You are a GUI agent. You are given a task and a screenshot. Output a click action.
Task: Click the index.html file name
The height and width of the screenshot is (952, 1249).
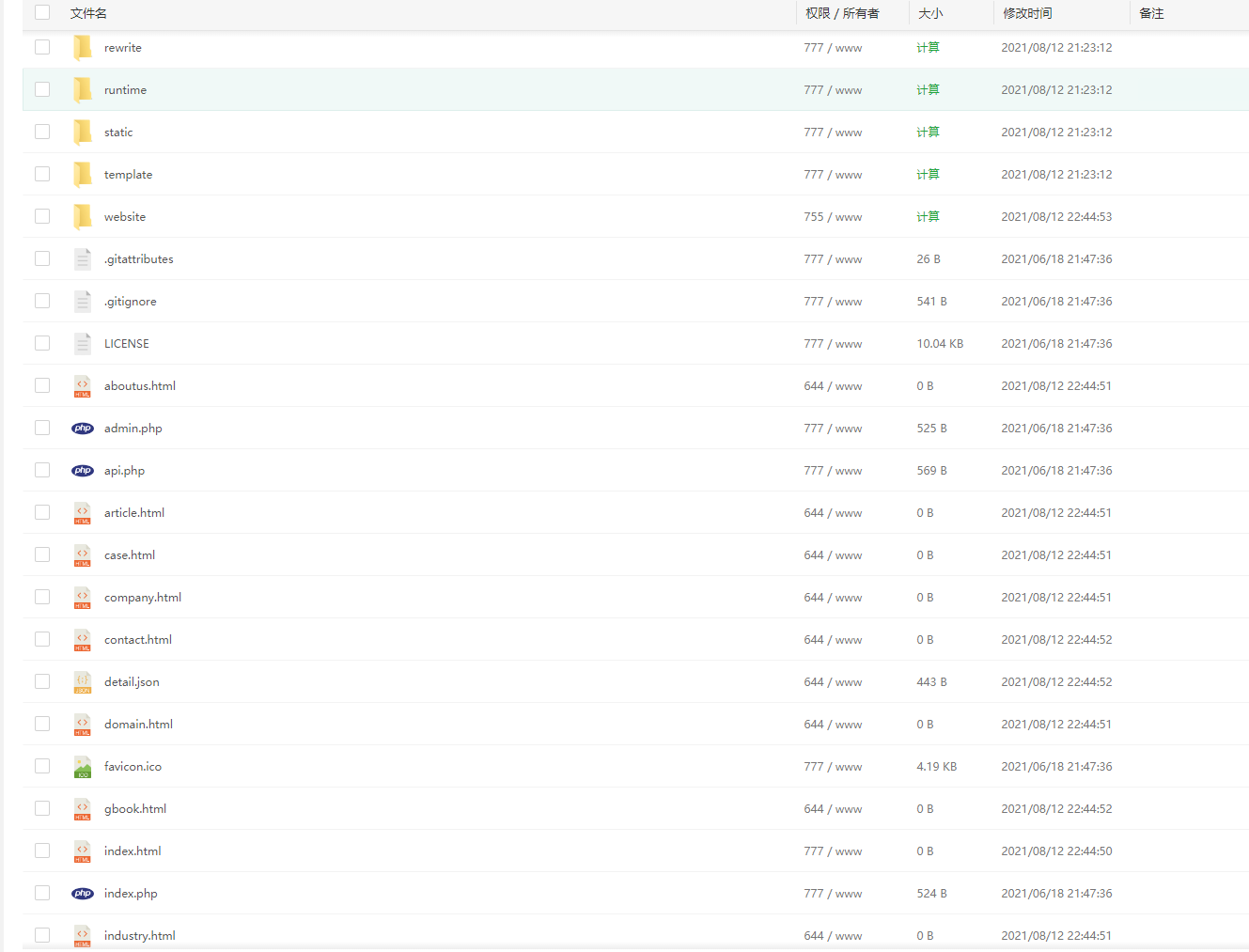coord(133,851)
